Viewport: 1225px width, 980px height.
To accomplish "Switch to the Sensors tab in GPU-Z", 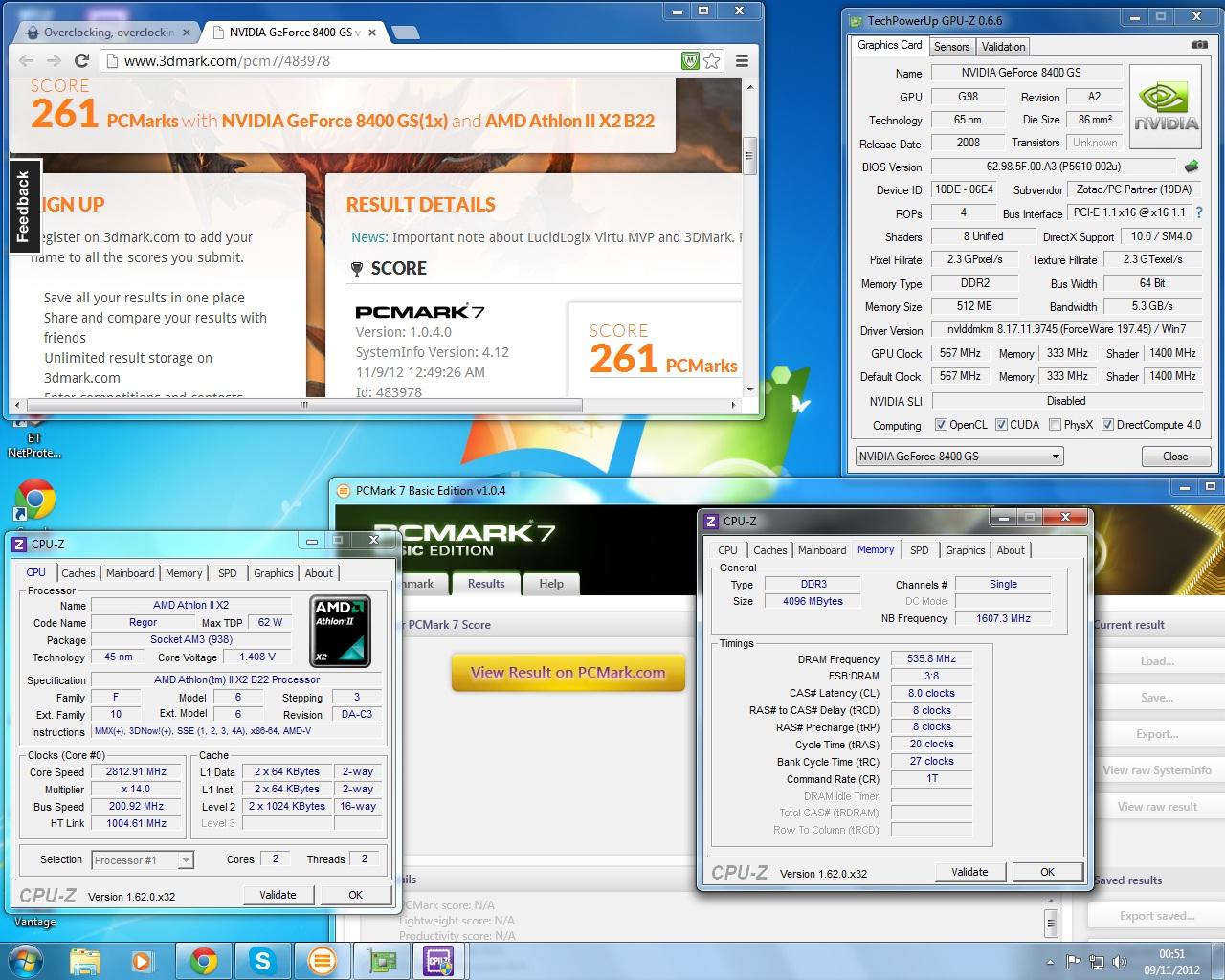I will (951, 46).
